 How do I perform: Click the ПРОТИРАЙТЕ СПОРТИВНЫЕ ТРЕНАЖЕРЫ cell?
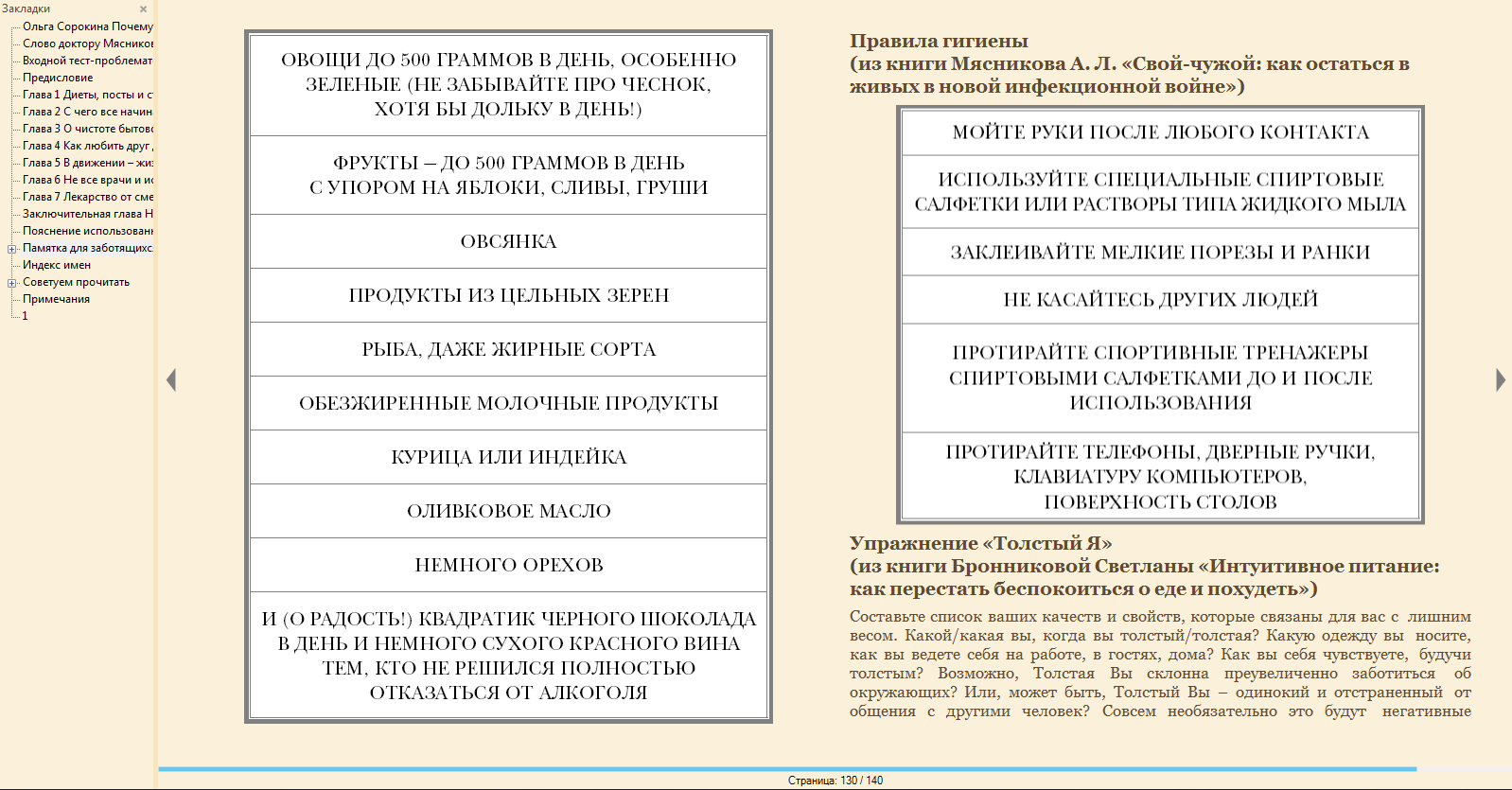[1160, 377]
